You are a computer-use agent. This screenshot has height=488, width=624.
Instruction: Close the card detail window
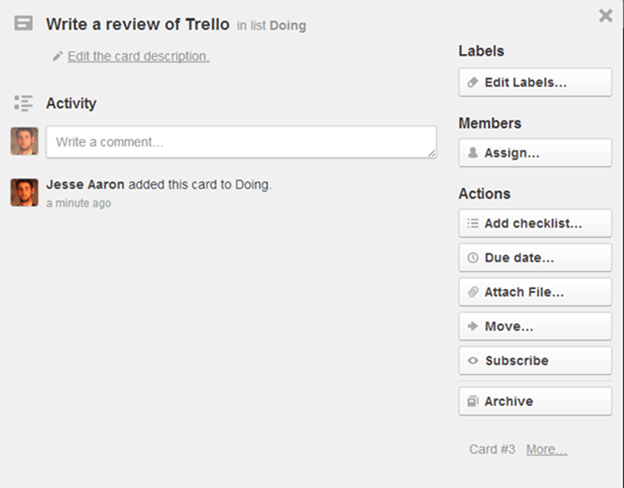tap(606, 16)
